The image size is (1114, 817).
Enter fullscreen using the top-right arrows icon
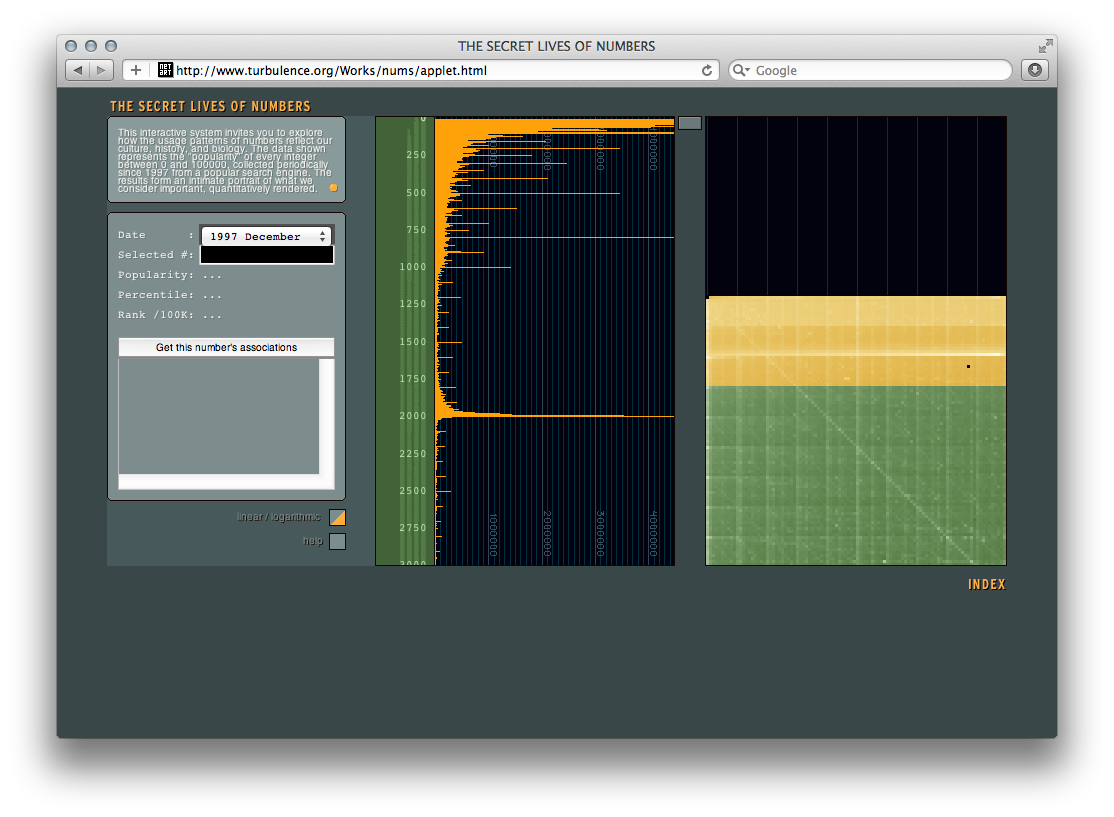pos(1045,46)
